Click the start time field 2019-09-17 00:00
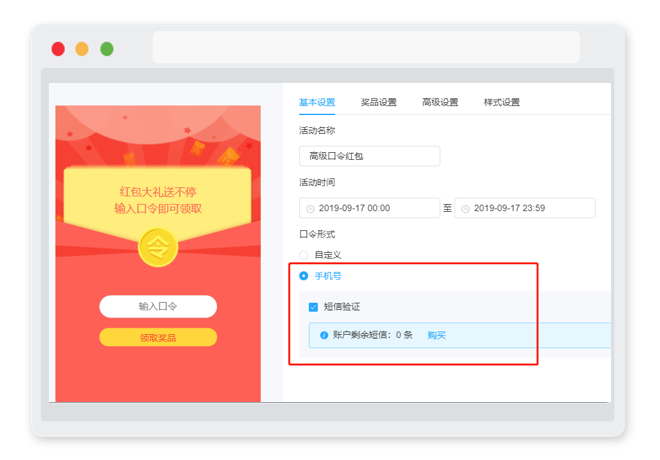Screen dimensions: 660x460 click(x=370, y=208)
